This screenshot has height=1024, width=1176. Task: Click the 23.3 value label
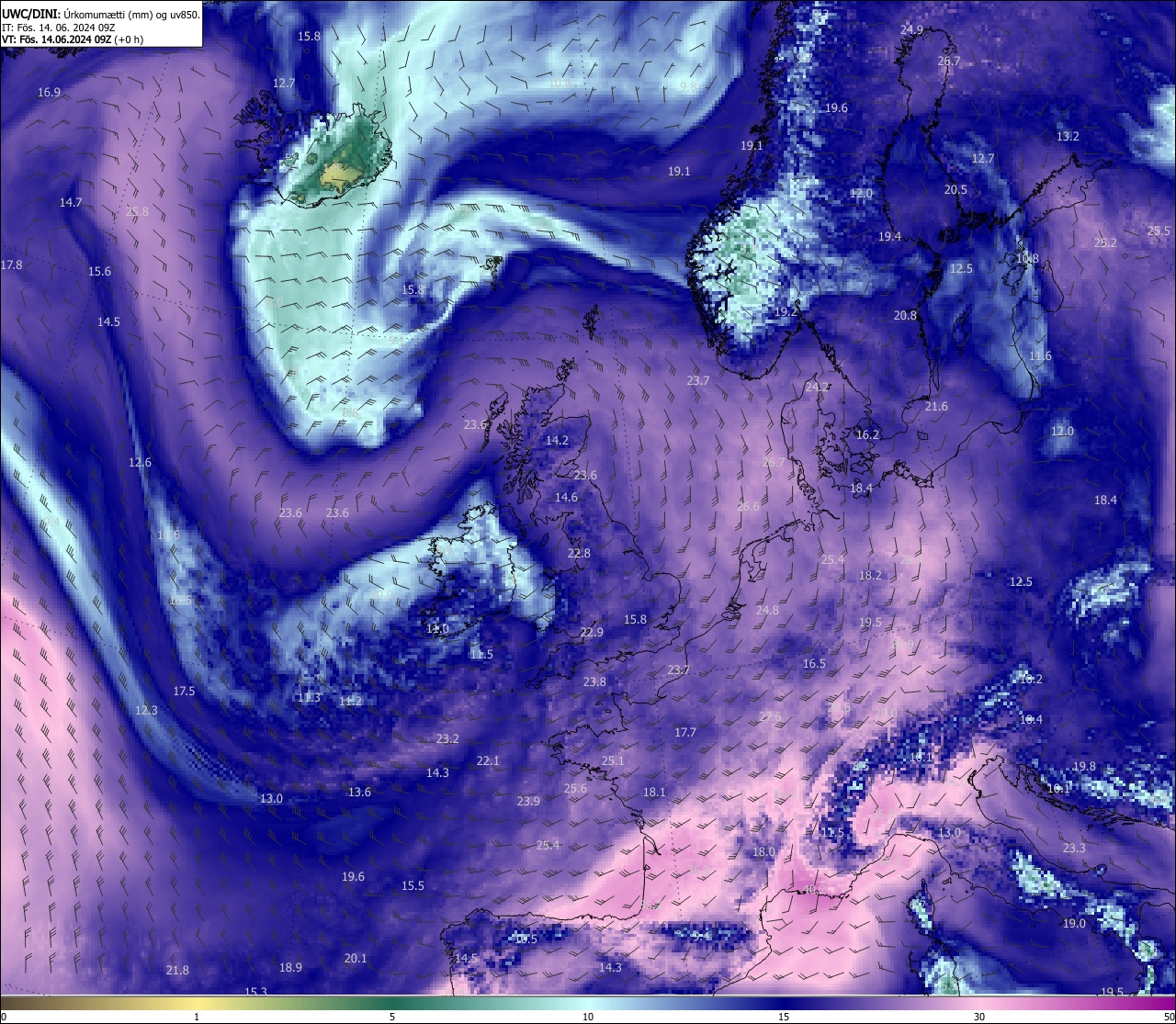point(1074,848)
